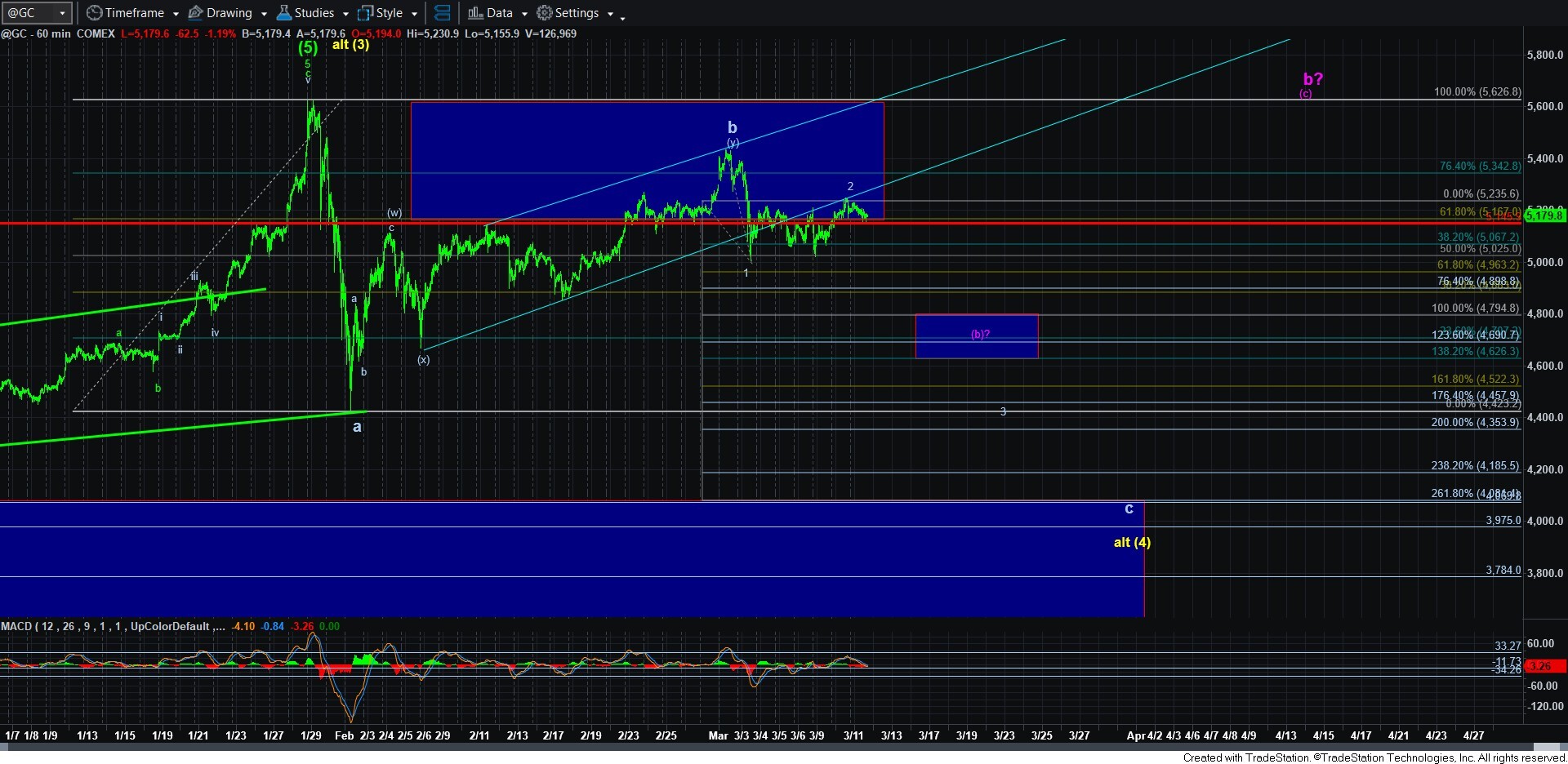
Task: Open the @GC symbol dropdown arrow
Action: coord(62,13)
